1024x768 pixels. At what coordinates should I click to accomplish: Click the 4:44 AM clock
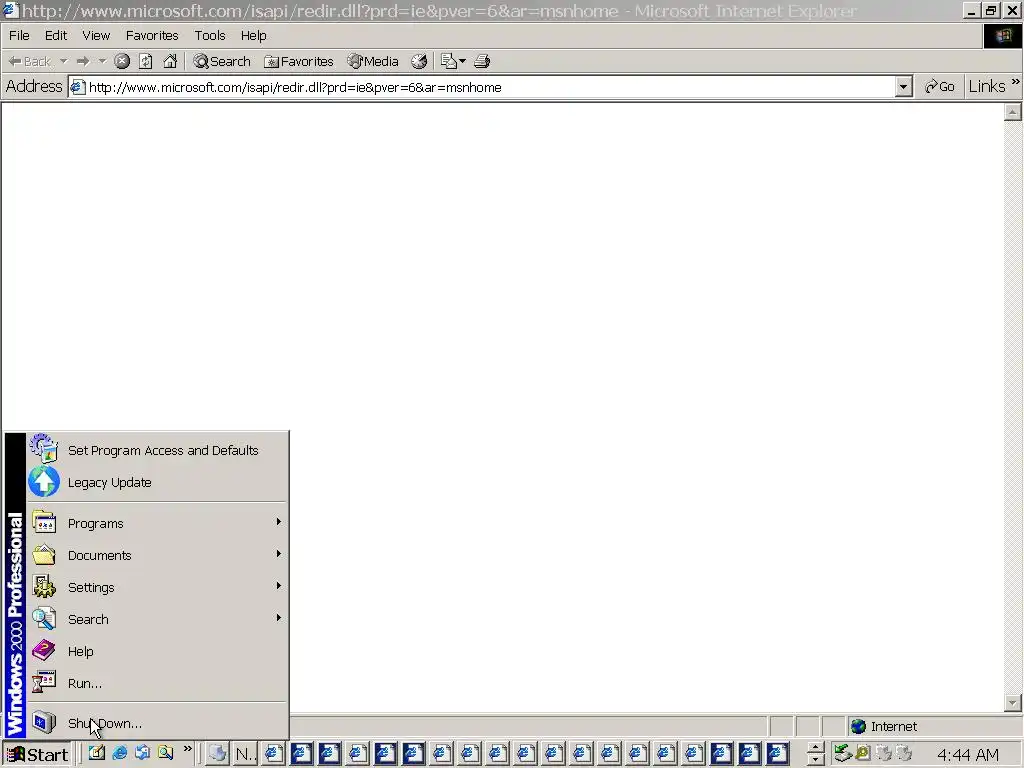click(x=968, y=755)
